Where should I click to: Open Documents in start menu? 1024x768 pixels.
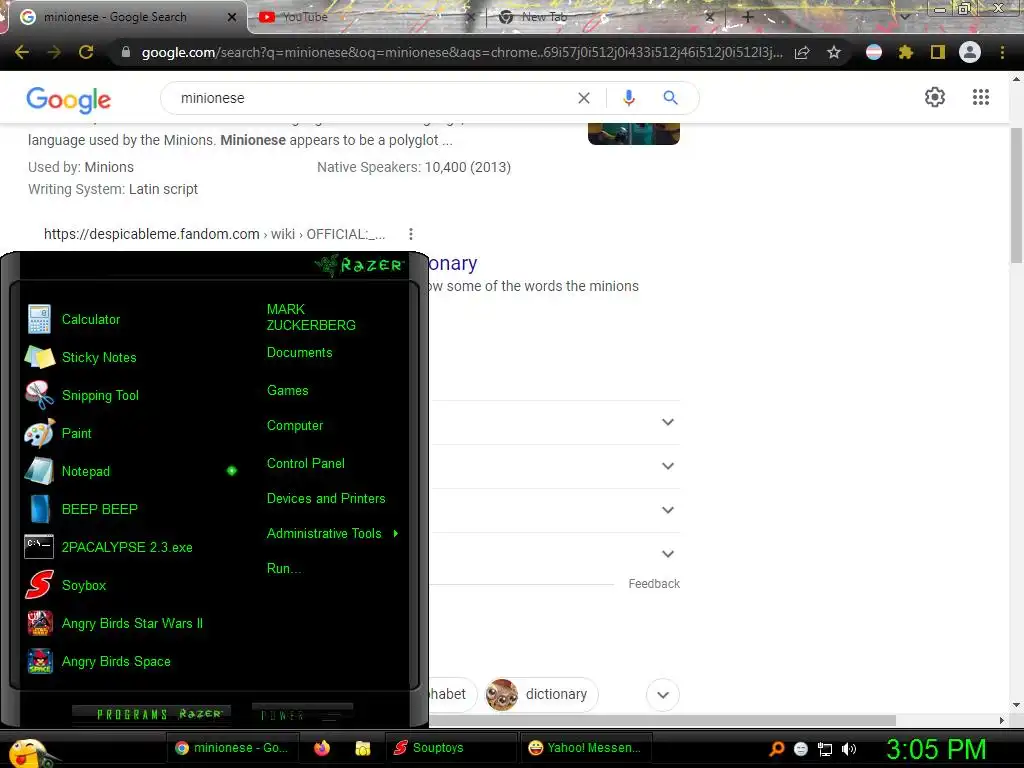click(x=299, y=353)
